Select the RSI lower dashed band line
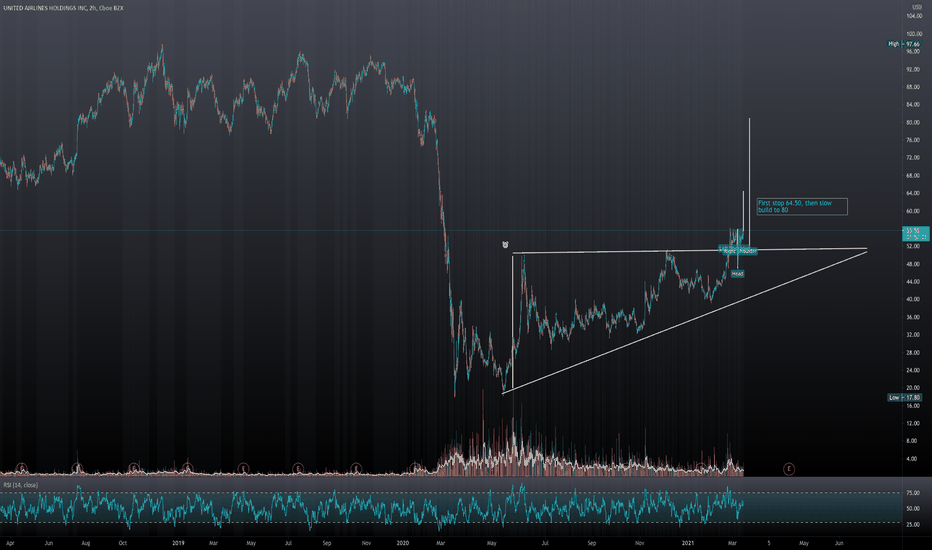 click(x=451, y=523)
